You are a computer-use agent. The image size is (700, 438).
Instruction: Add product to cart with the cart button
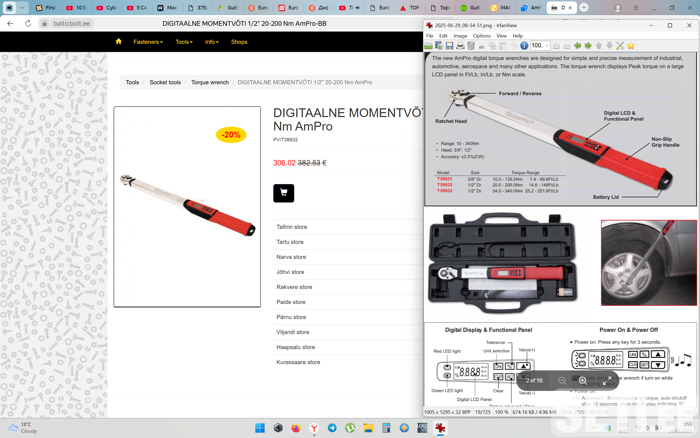[x=283, y=193]
